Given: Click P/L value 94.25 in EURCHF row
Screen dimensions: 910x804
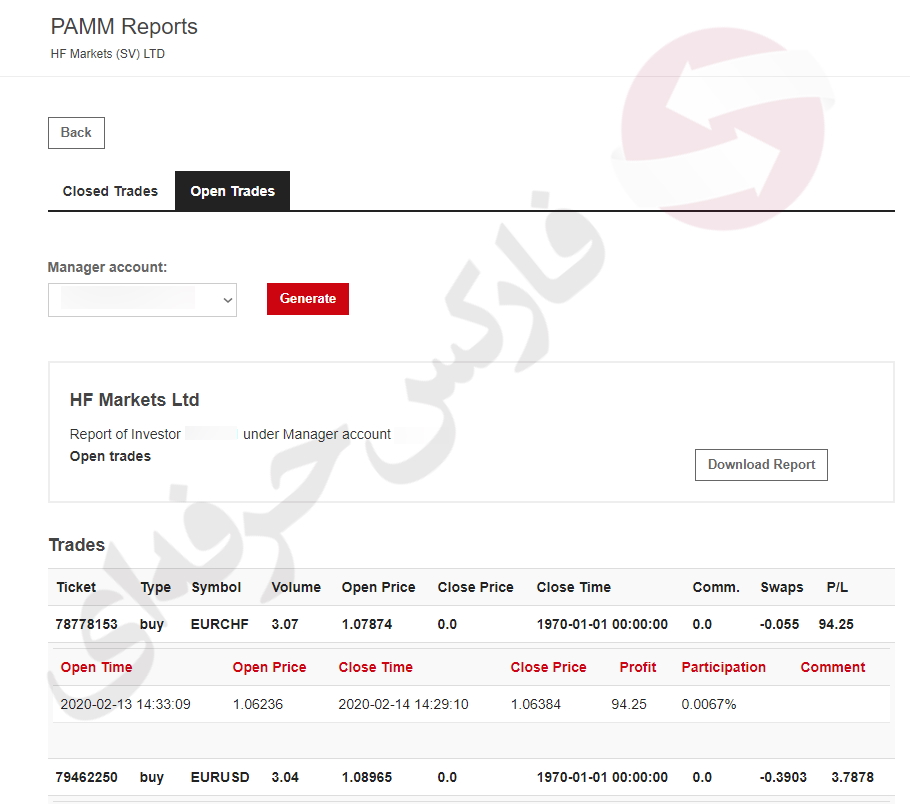Looking at the screenshot, I should [x=836, y=624].
